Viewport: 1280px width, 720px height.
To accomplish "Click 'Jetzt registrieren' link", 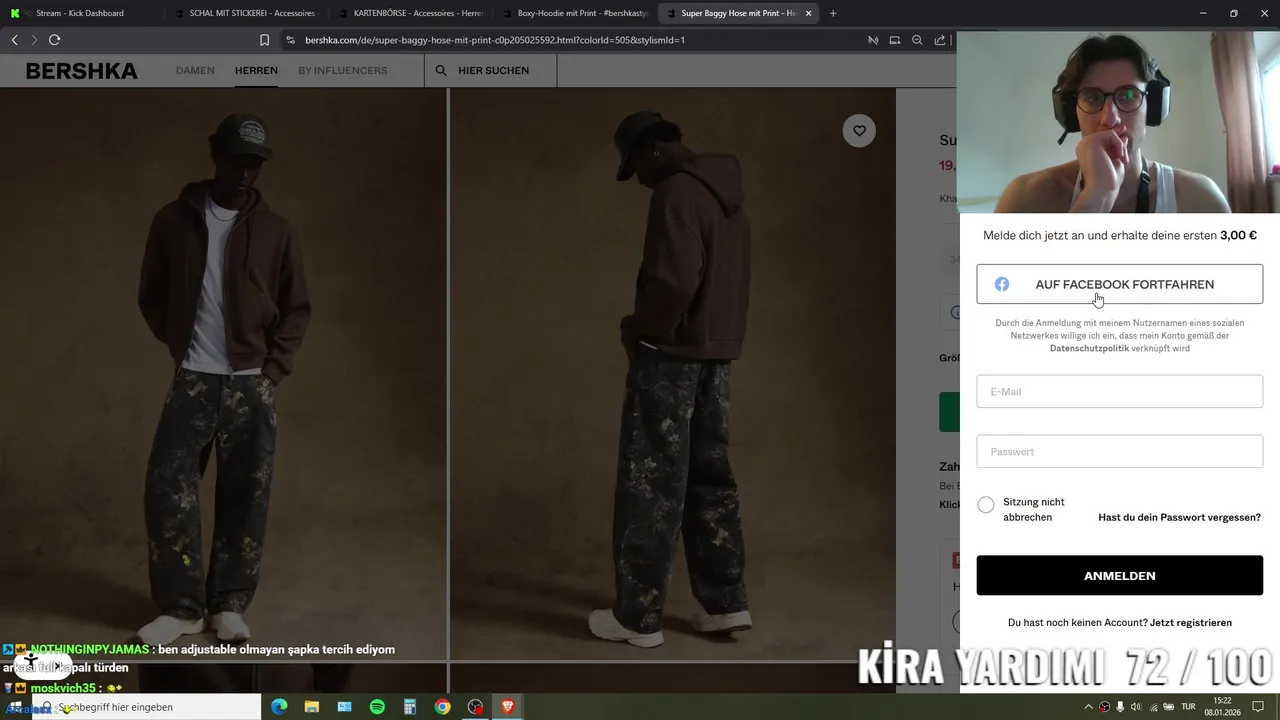I will coord(1190,623).
